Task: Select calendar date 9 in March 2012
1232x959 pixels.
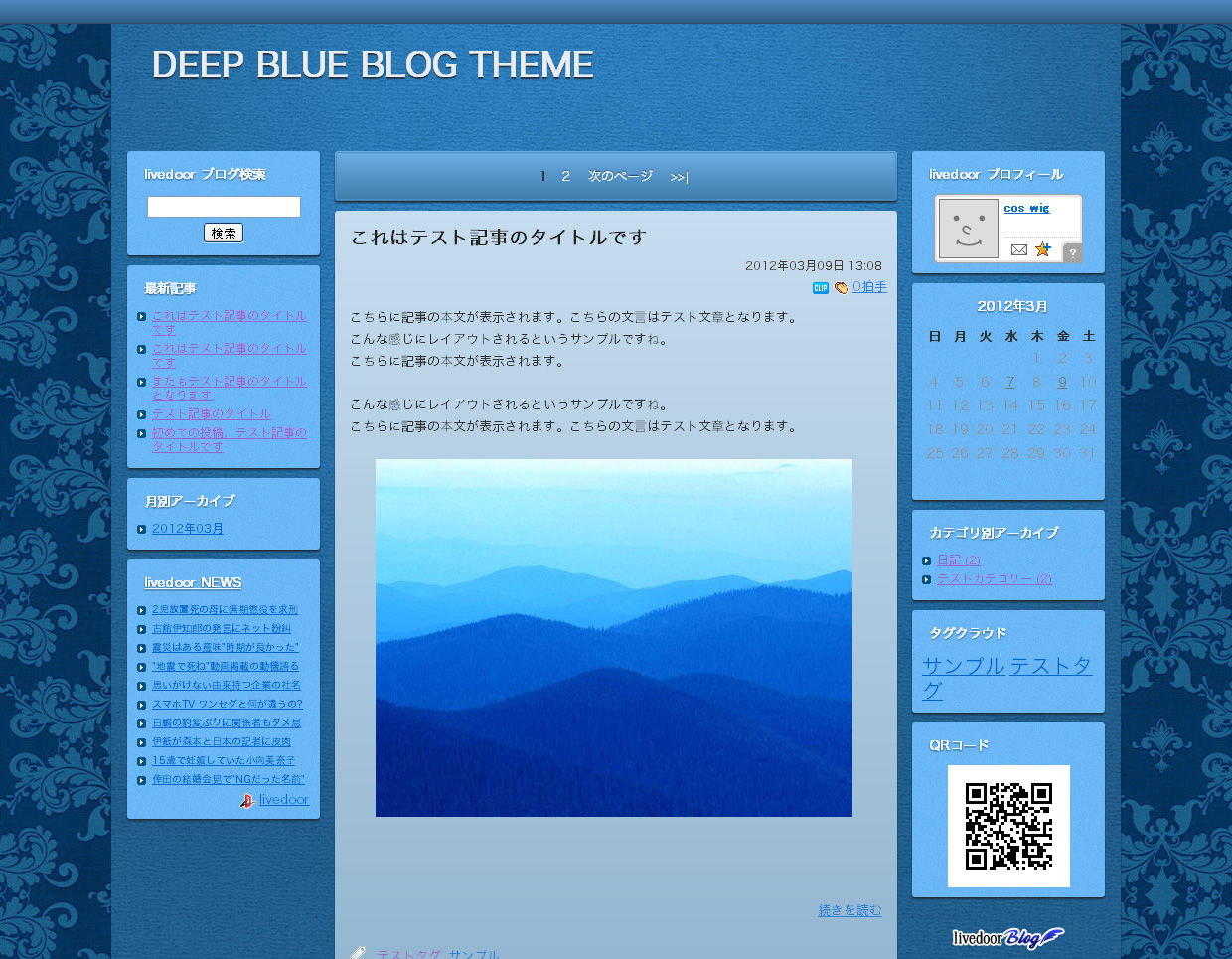Action: tap(1062, 382)
